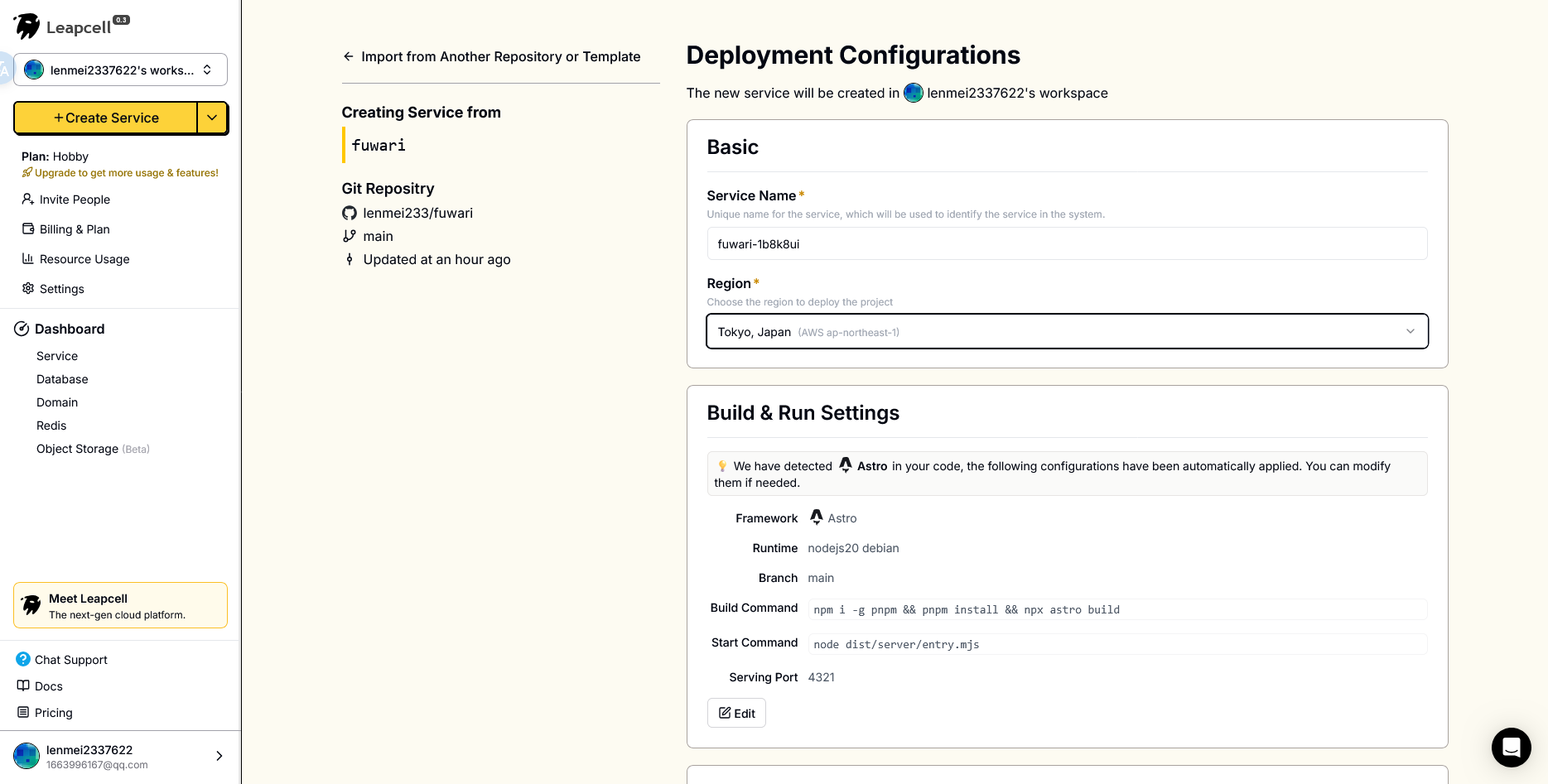This screenshot has width=1548, height=784.
Task: Open the Meet Leapcell promo card
Action: pos(121,605)
